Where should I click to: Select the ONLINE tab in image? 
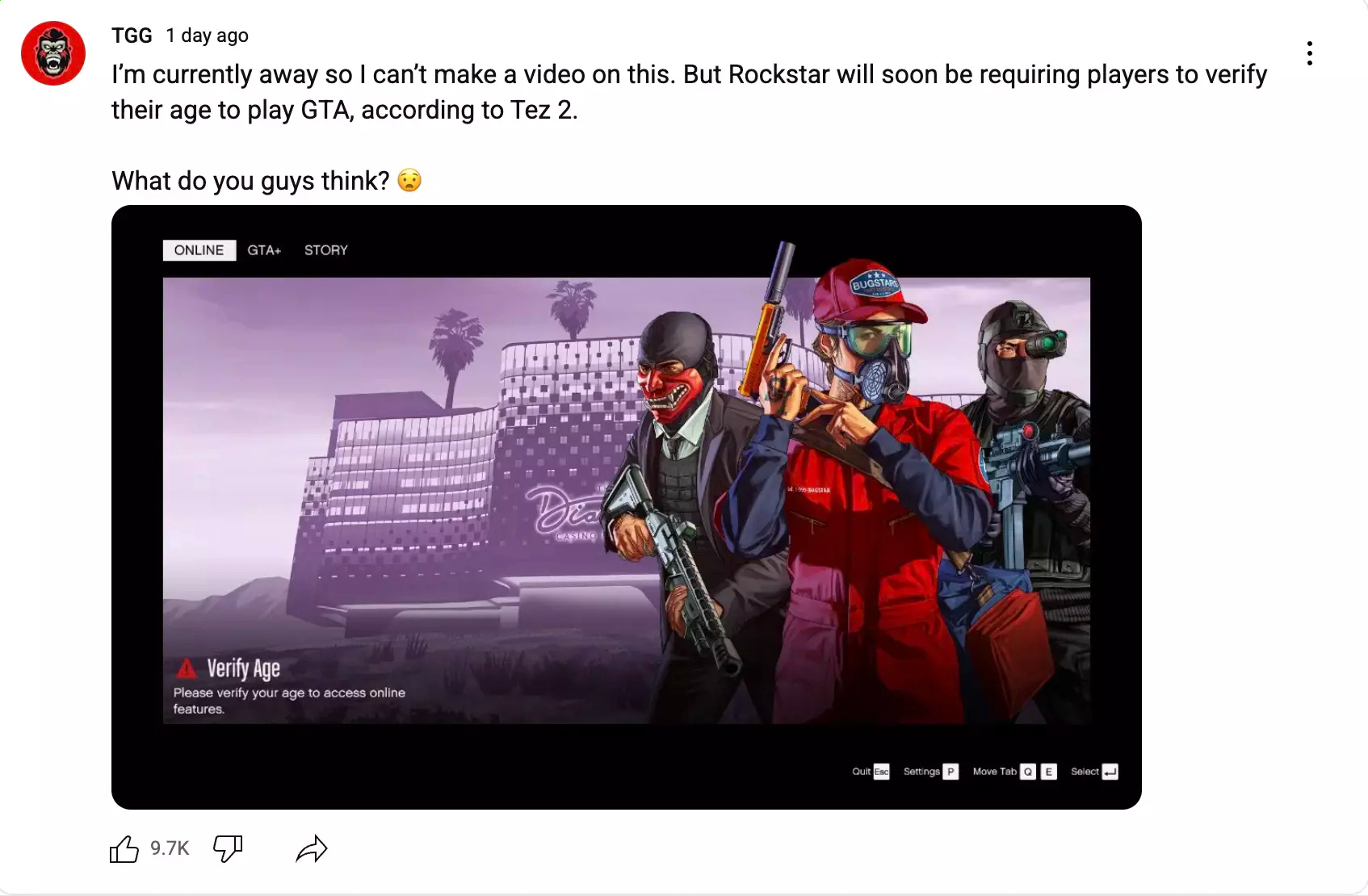pyautogui.click(x=199, y=250)
